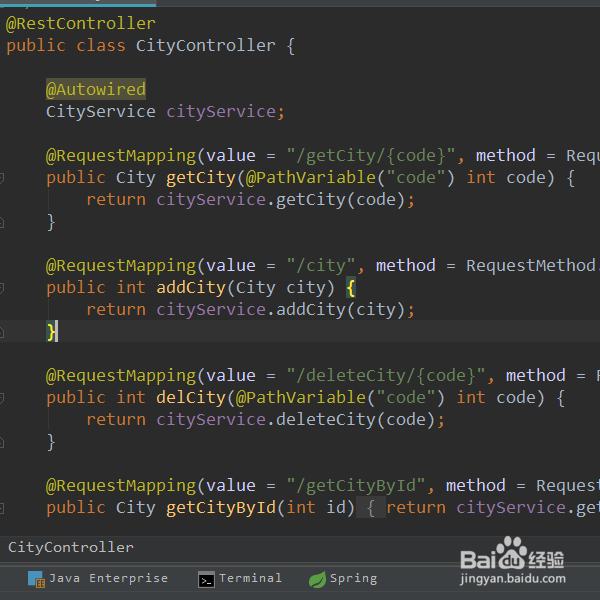The width and height of the screenshot is (600, 600).
Task: Click the 'int id' parameter of getCityById
Action: (316, 508)
